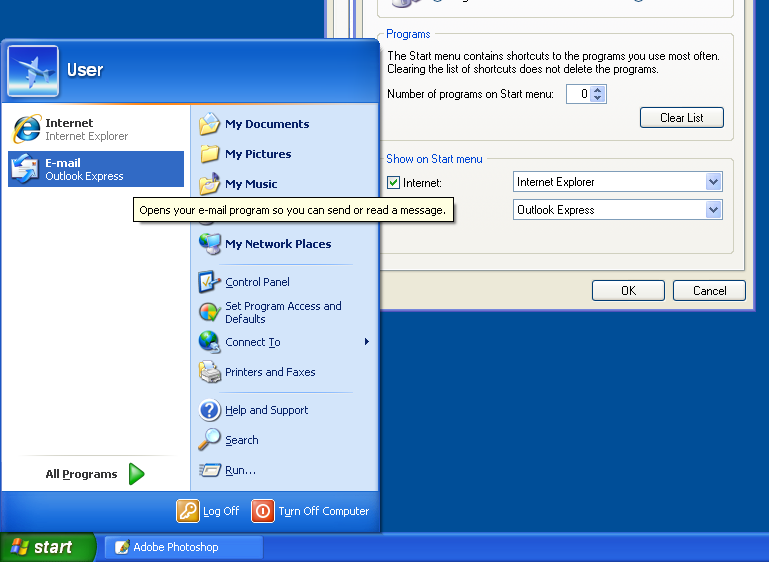Click Log Off button text
Screen dimensions: 769x562
tap(221, 511)
